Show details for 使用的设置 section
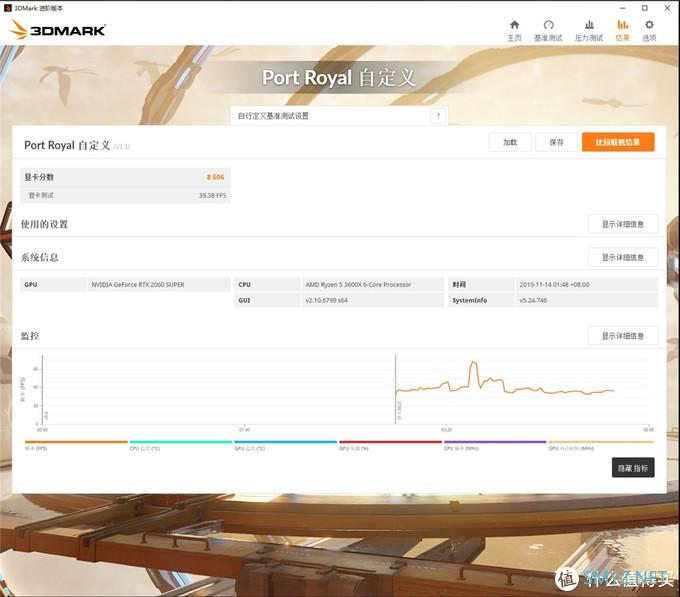 [623, 224]
